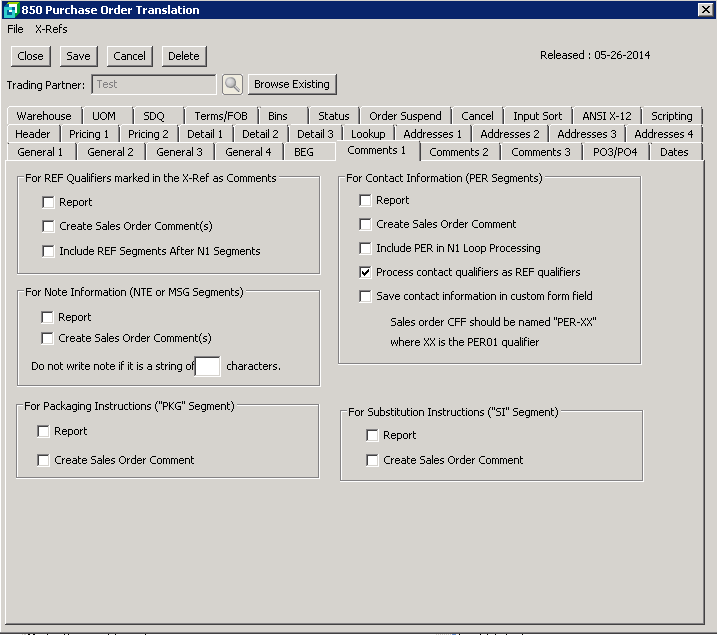717x635 pixels.
Task: Check Create Sales Order Comment for SI segment
Action: (373, 461)
